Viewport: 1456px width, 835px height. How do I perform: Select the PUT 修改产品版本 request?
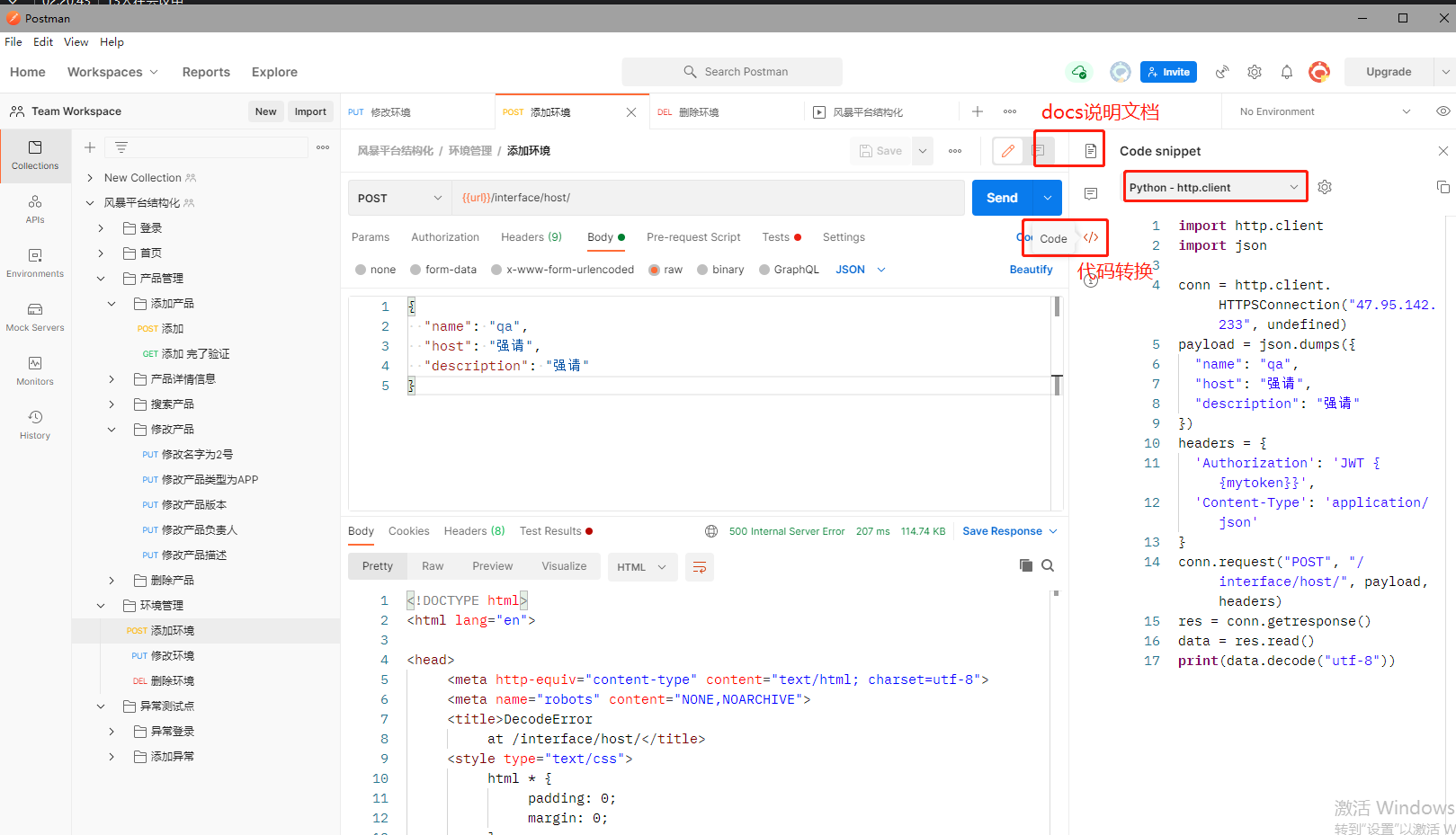(x=184, y=505)
